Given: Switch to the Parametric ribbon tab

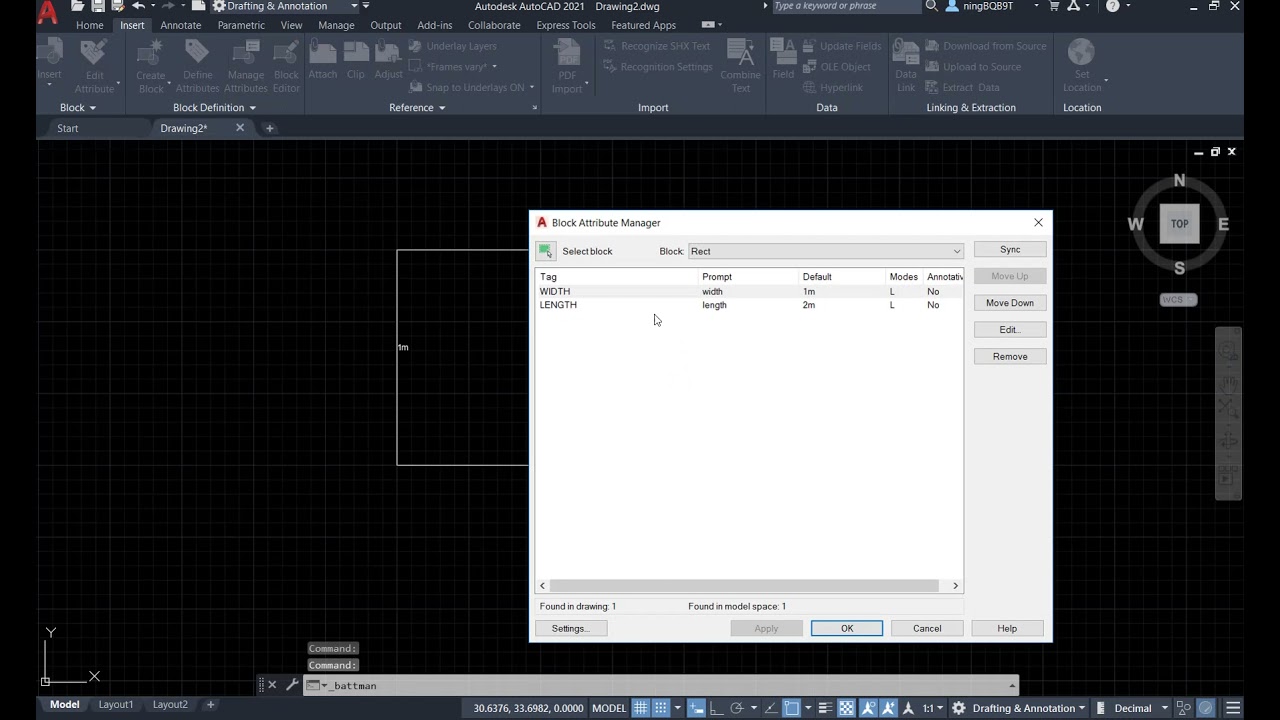Looking at the screenshot, I should pos(241,25).
